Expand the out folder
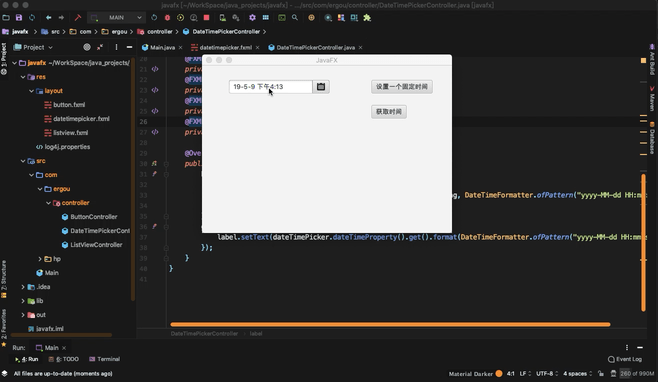Screen dimensions: 658x382 point(23,315)
